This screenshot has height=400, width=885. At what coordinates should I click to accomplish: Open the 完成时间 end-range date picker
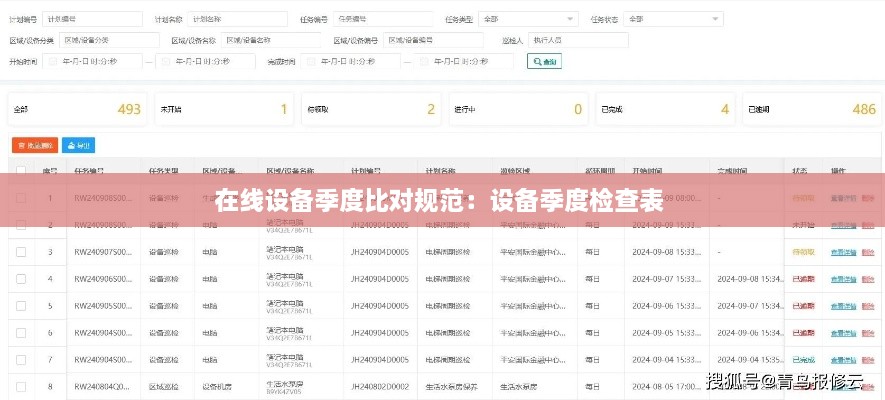tap(463, 61)
